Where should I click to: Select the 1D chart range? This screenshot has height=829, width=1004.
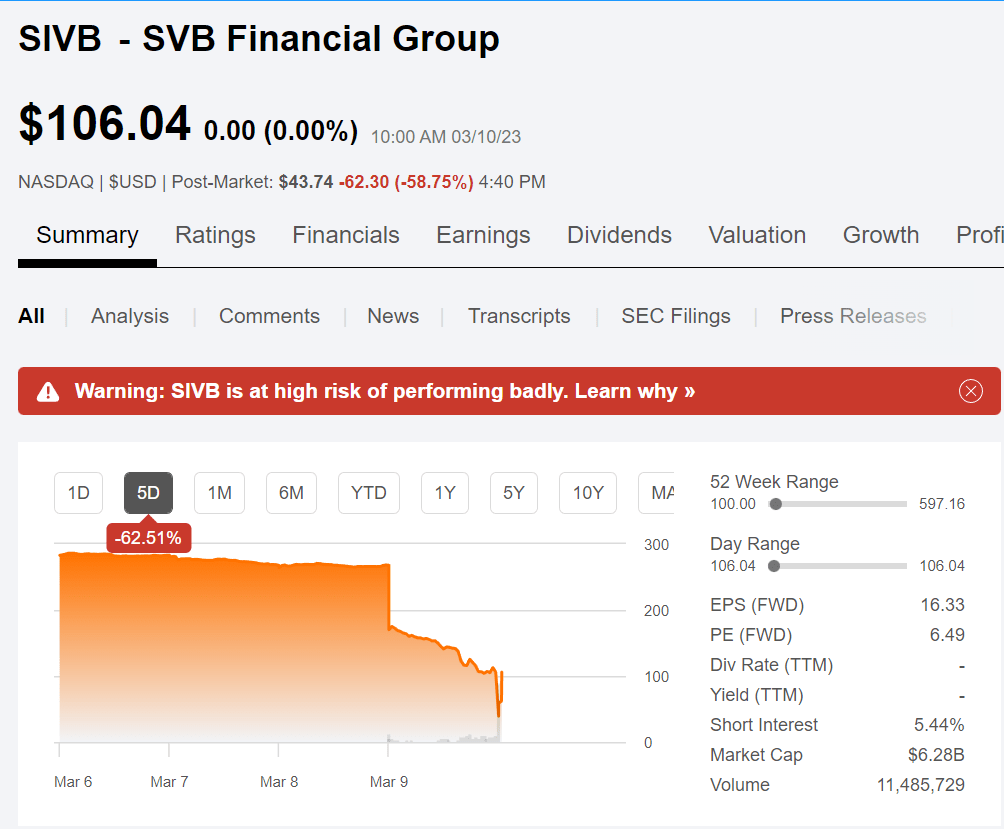coord(78,493)
